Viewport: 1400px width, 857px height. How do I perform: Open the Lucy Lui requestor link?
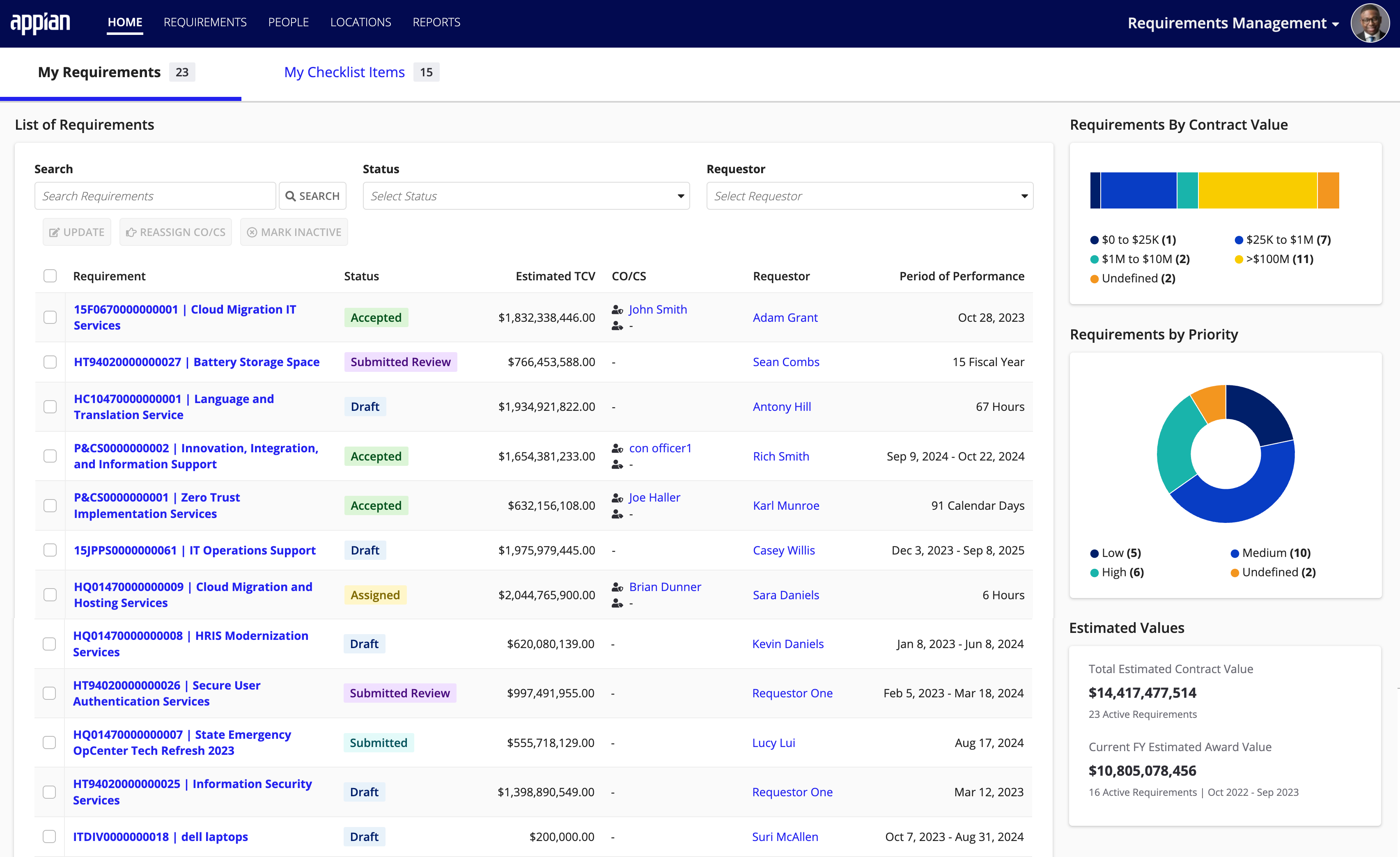coord(773,742)
